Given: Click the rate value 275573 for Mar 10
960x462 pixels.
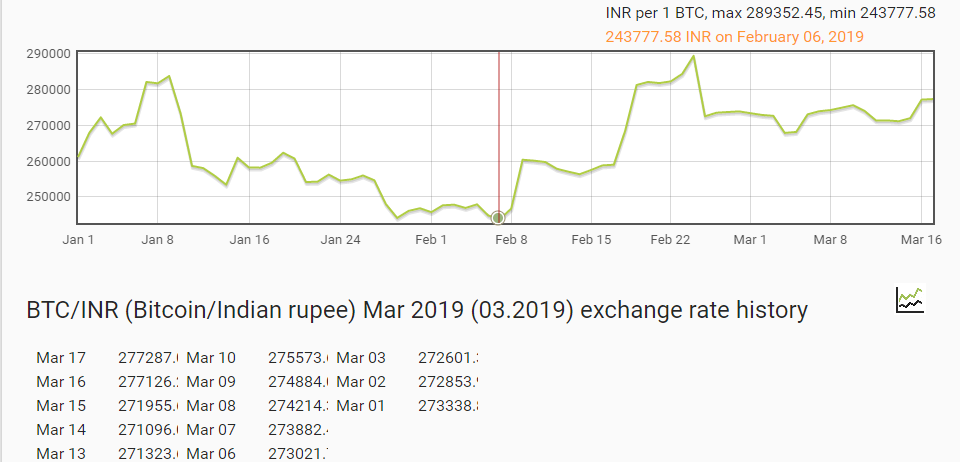Looking at the screenshot, I should tap(299, 358).
